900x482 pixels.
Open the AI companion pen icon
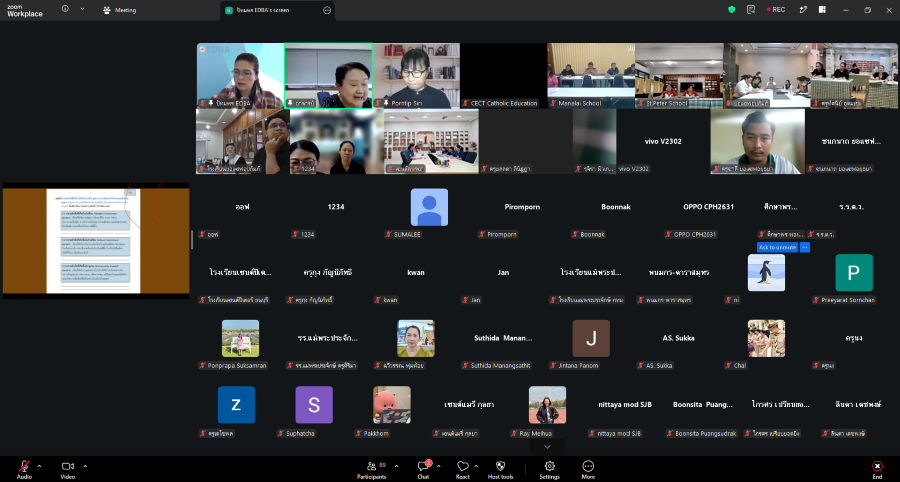(804, 10)
